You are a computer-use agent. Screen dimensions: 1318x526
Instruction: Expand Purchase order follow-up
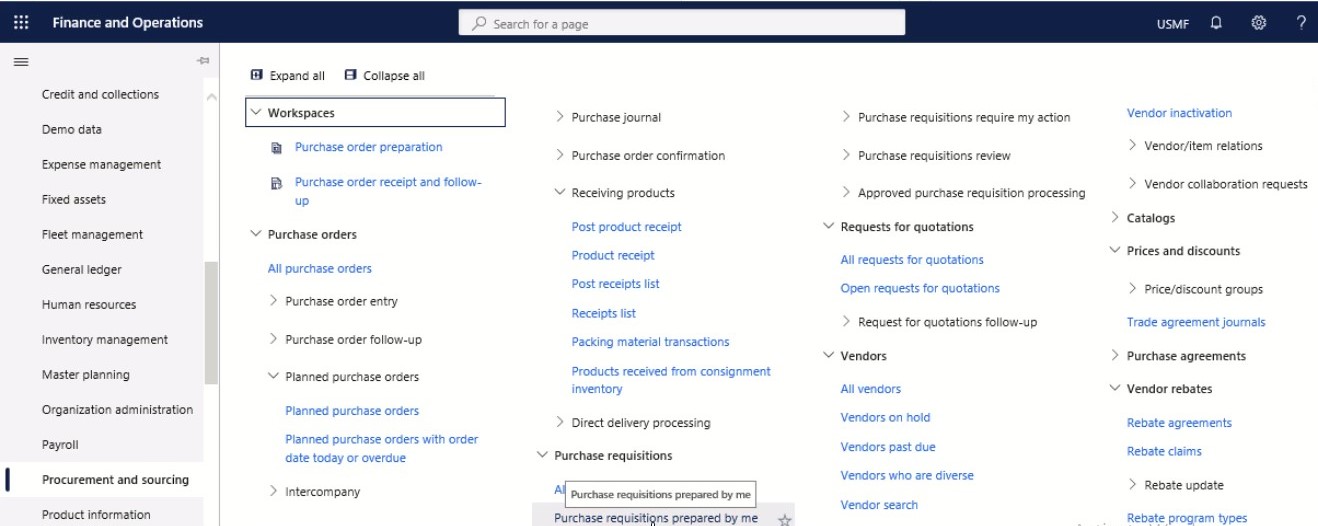point(274,339)
